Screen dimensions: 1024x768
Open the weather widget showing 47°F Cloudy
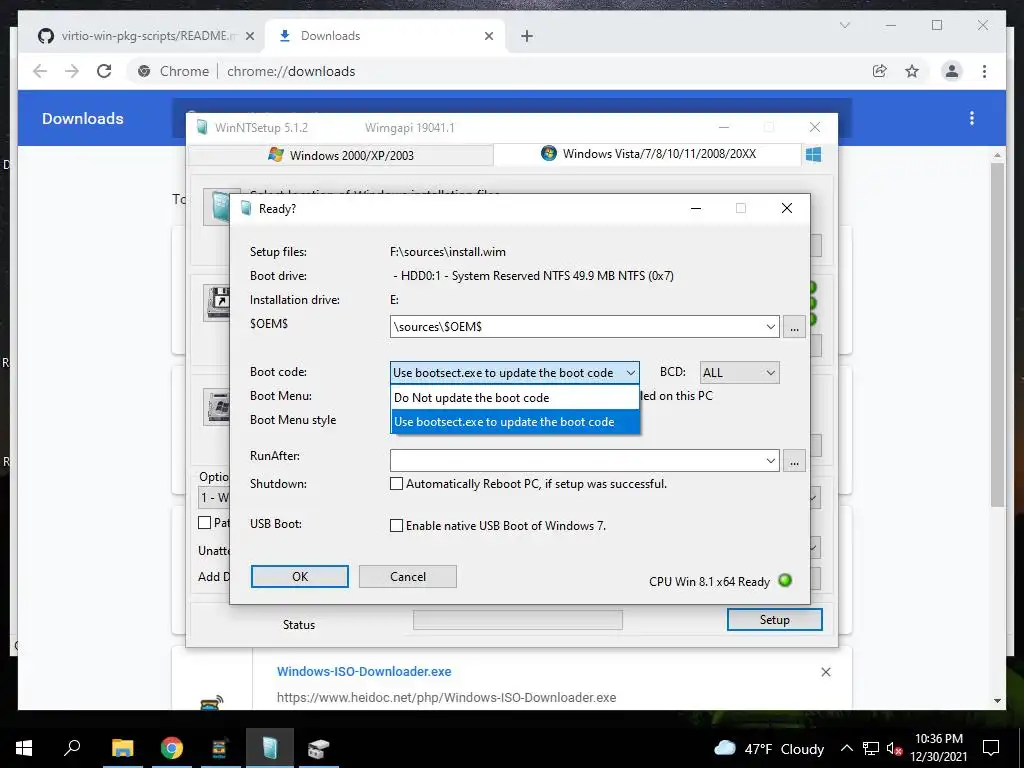coord(769,748)
